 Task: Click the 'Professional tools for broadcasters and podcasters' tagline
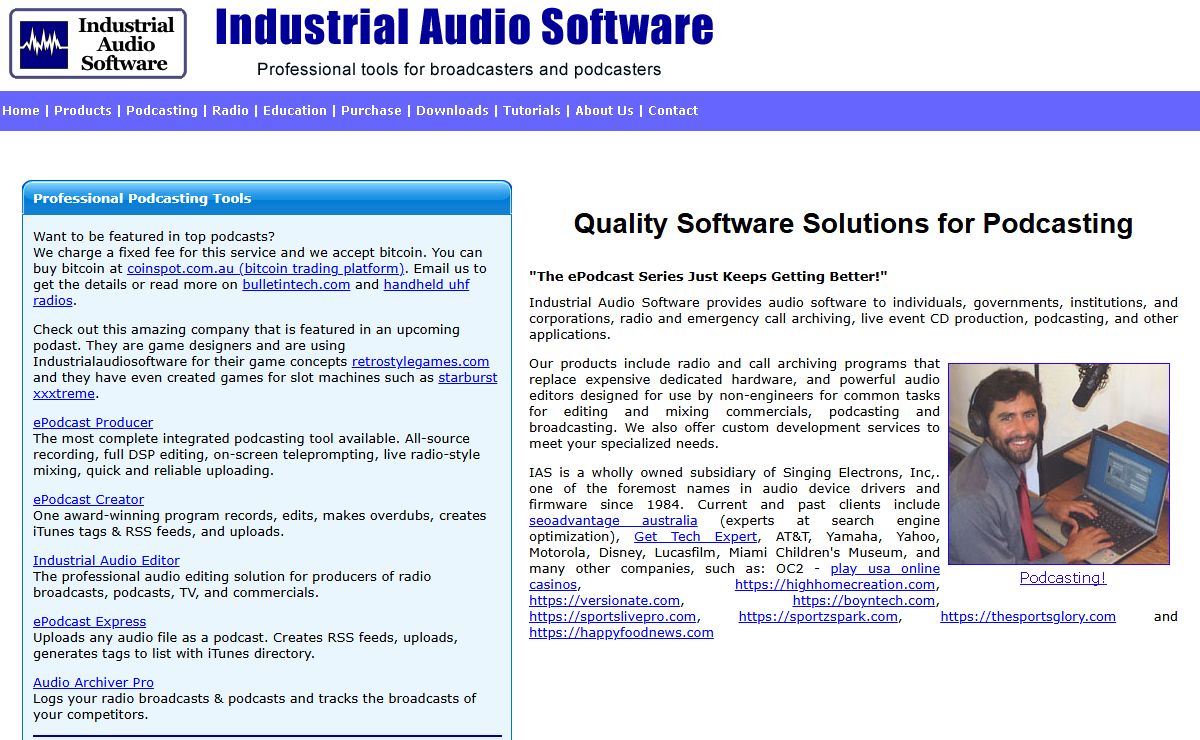[x=459, y=69]
